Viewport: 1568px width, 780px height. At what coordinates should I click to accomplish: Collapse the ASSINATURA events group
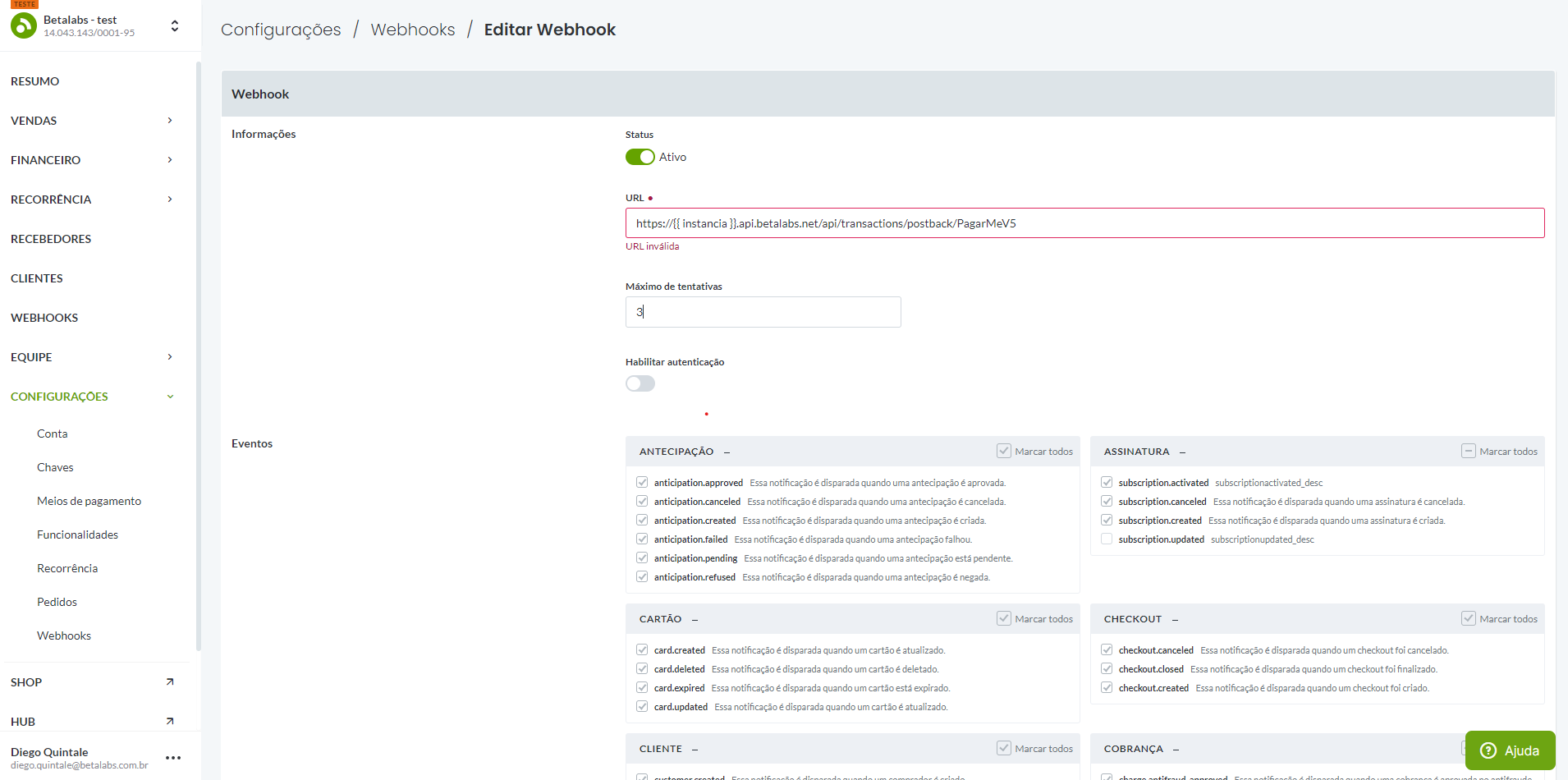pyautogui.click(x=1183, y=452)
